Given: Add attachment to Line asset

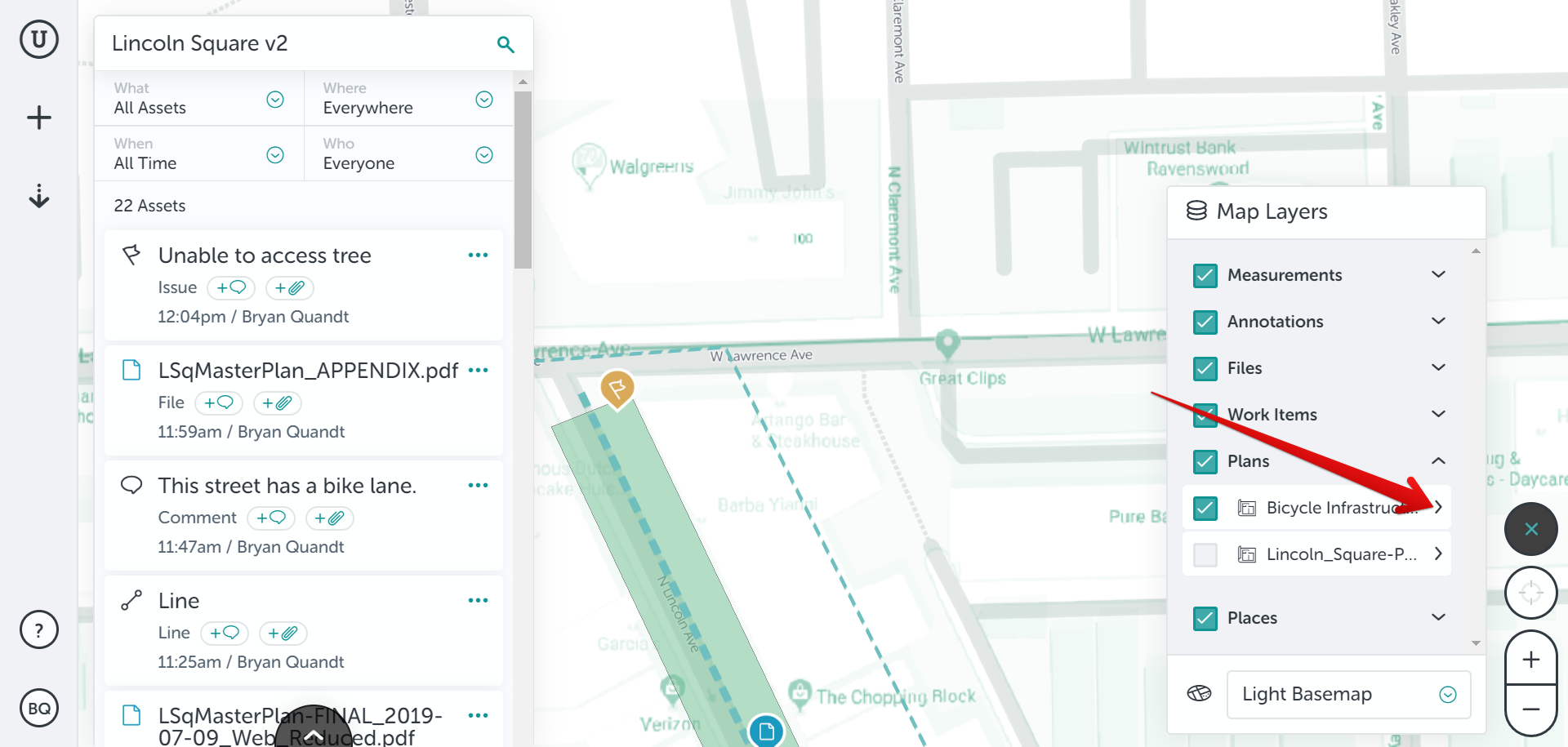Looking at the screenshot, I should click(x=283, y=634).
